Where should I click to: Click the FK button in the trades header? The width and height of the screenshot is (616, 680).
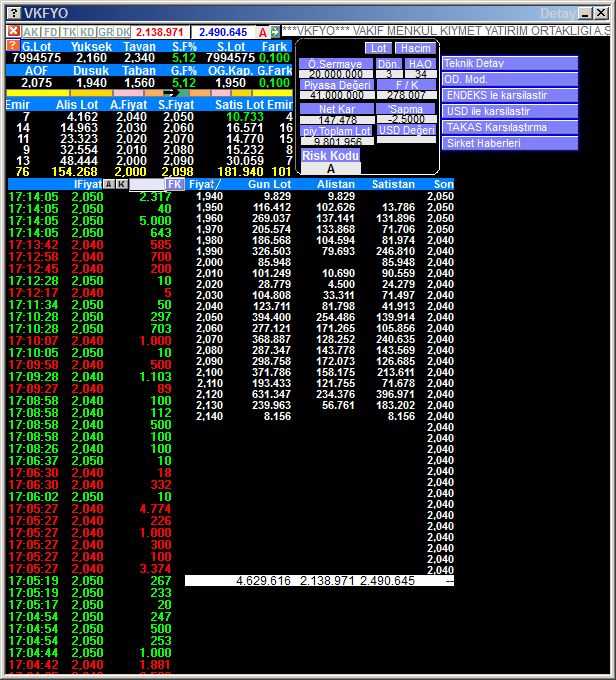pos(175,184)
